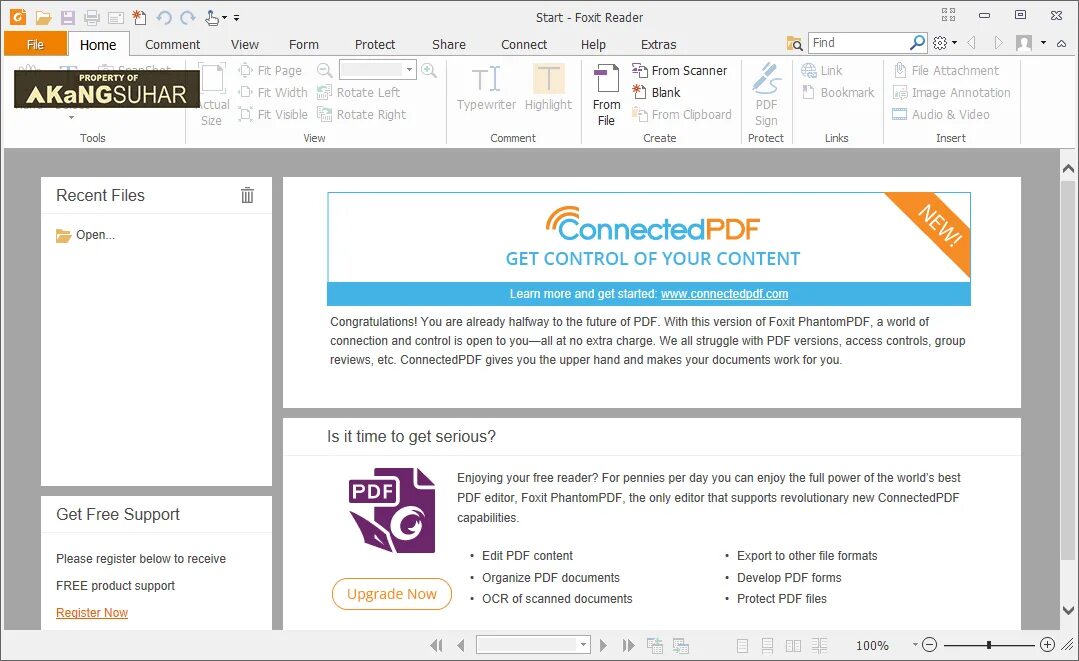Viewport: 1079px width, 661px height.
Task: Go to previous page with single left arrow
Action: (x=461, y=645)
